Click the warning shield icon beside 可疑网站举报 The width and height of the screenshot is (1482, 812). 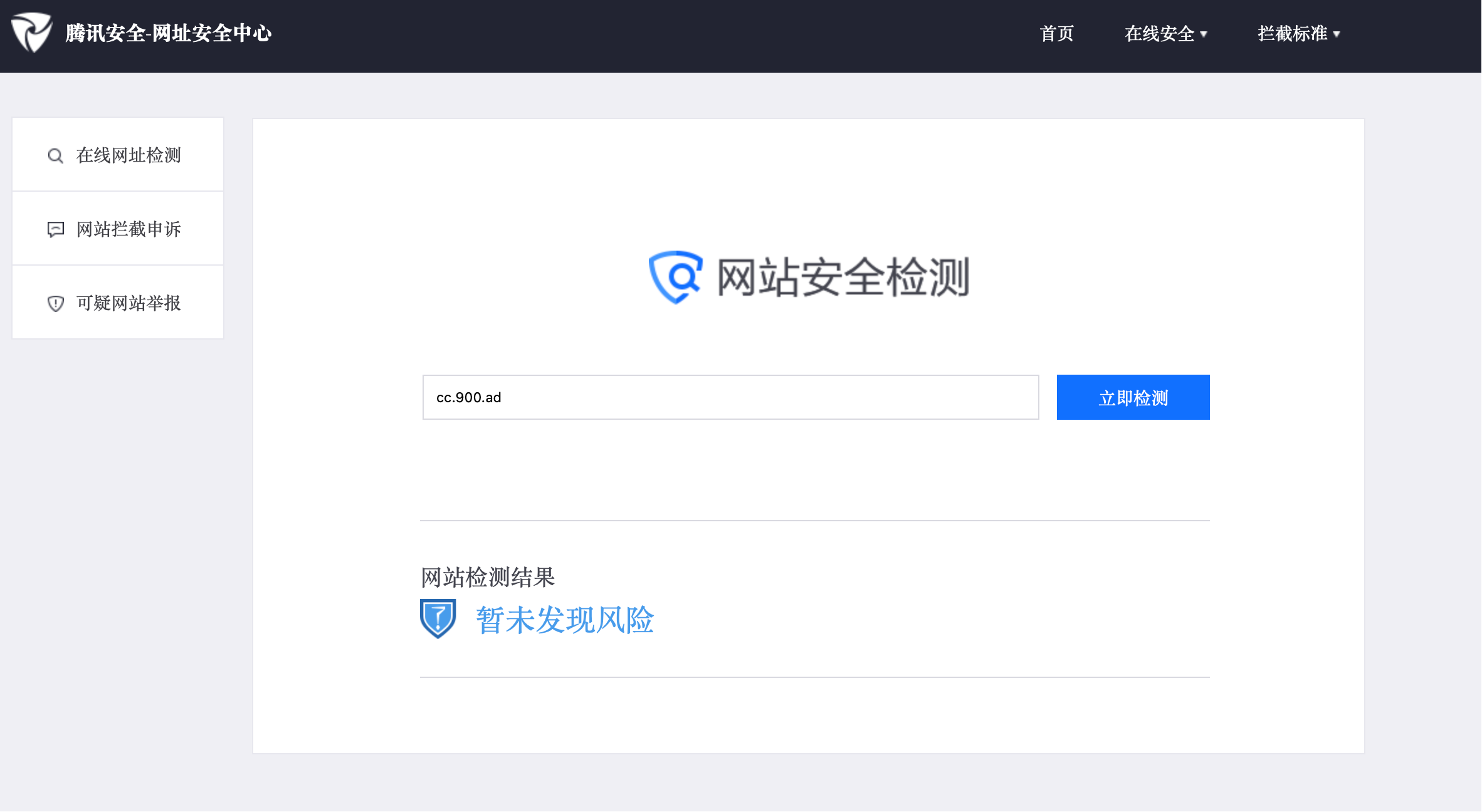(x=55, y=304)
